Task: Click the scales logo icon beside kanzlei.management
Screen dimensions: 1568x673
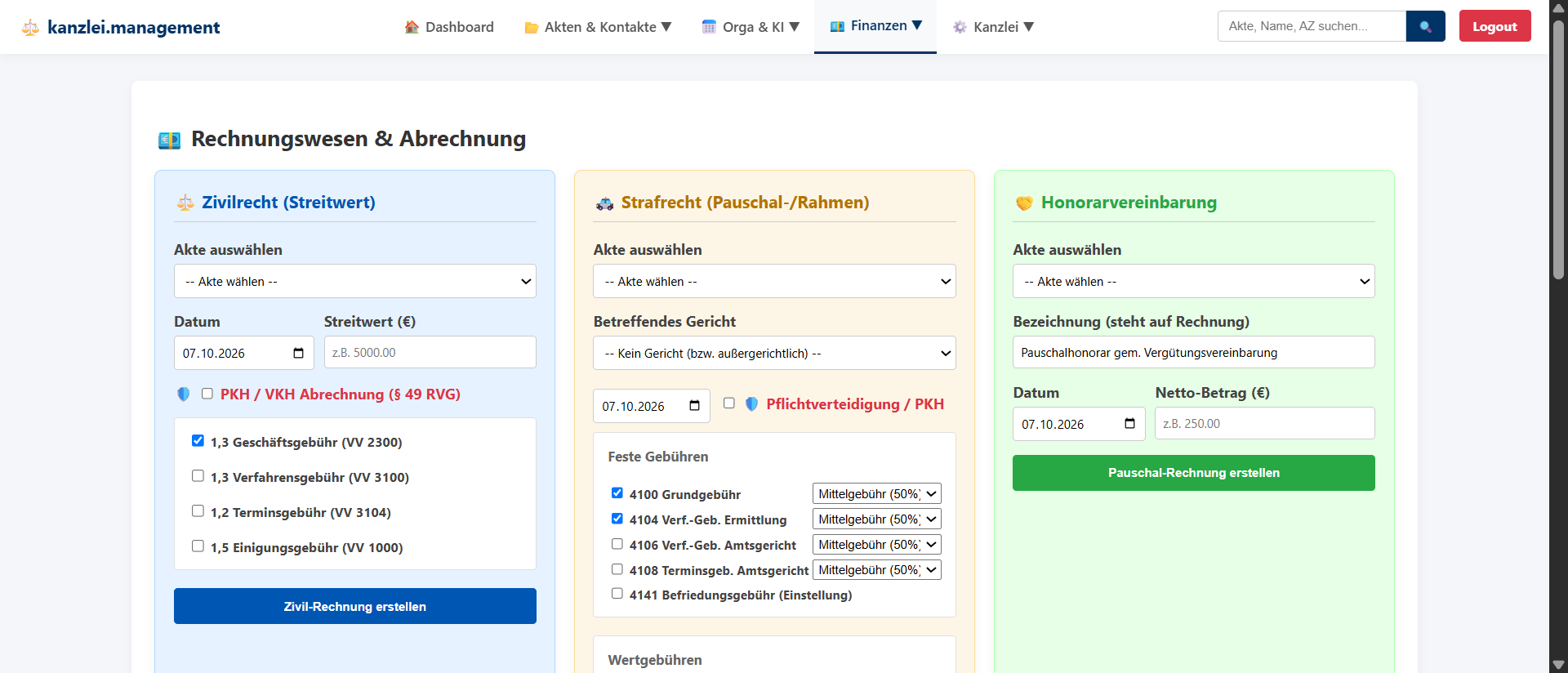Action: pos(30,28)
